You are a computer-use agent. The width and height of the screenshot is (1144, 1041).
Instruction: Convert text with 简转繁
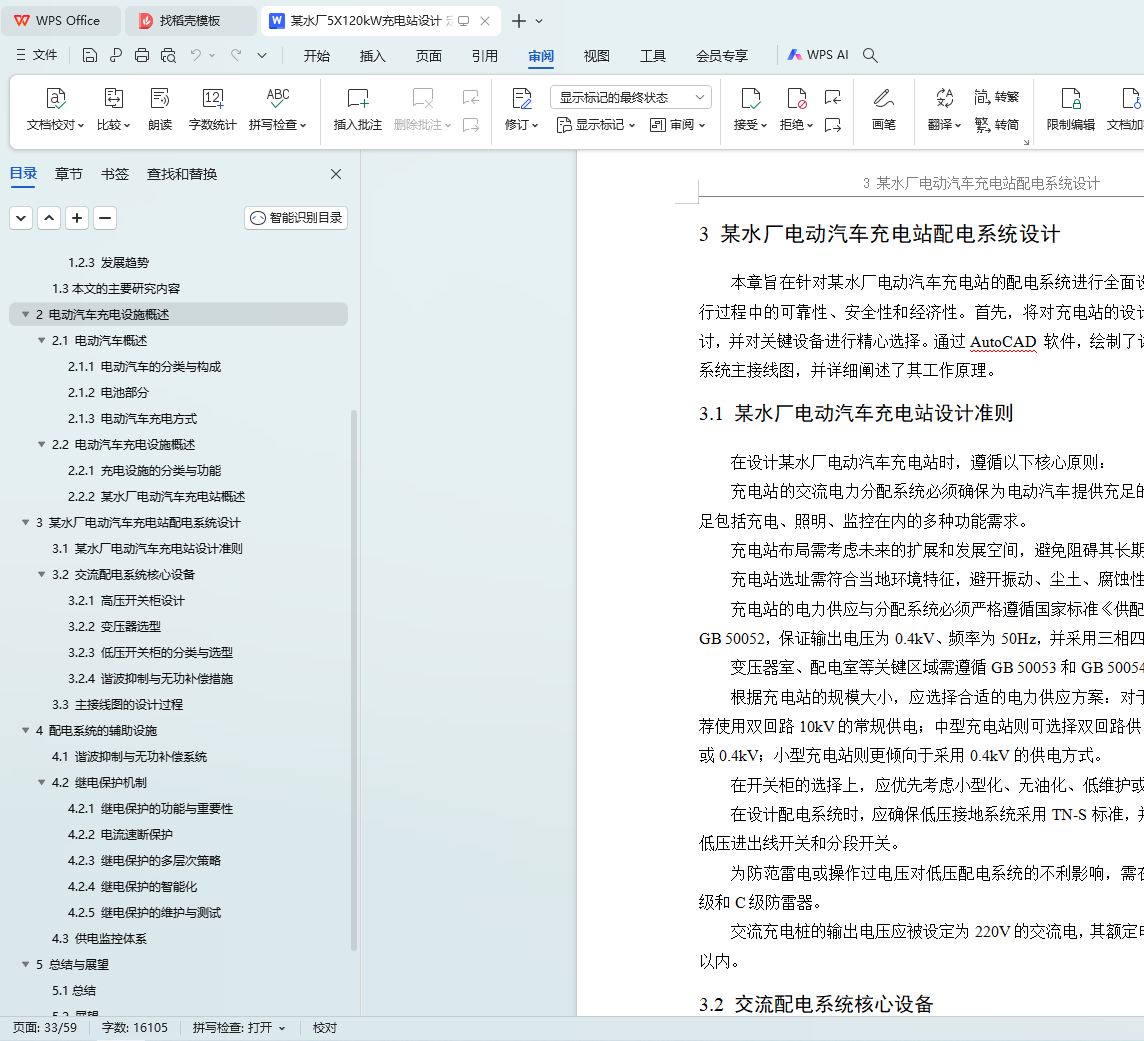997,97
